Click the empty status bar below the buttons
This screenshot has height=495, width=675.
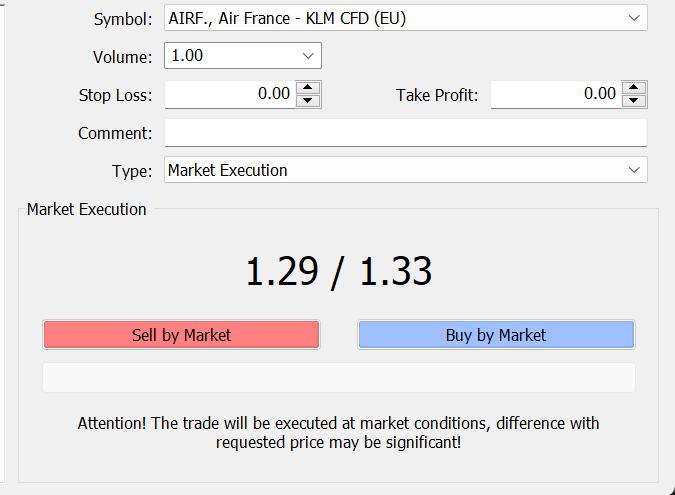click(x=338, y=378)
